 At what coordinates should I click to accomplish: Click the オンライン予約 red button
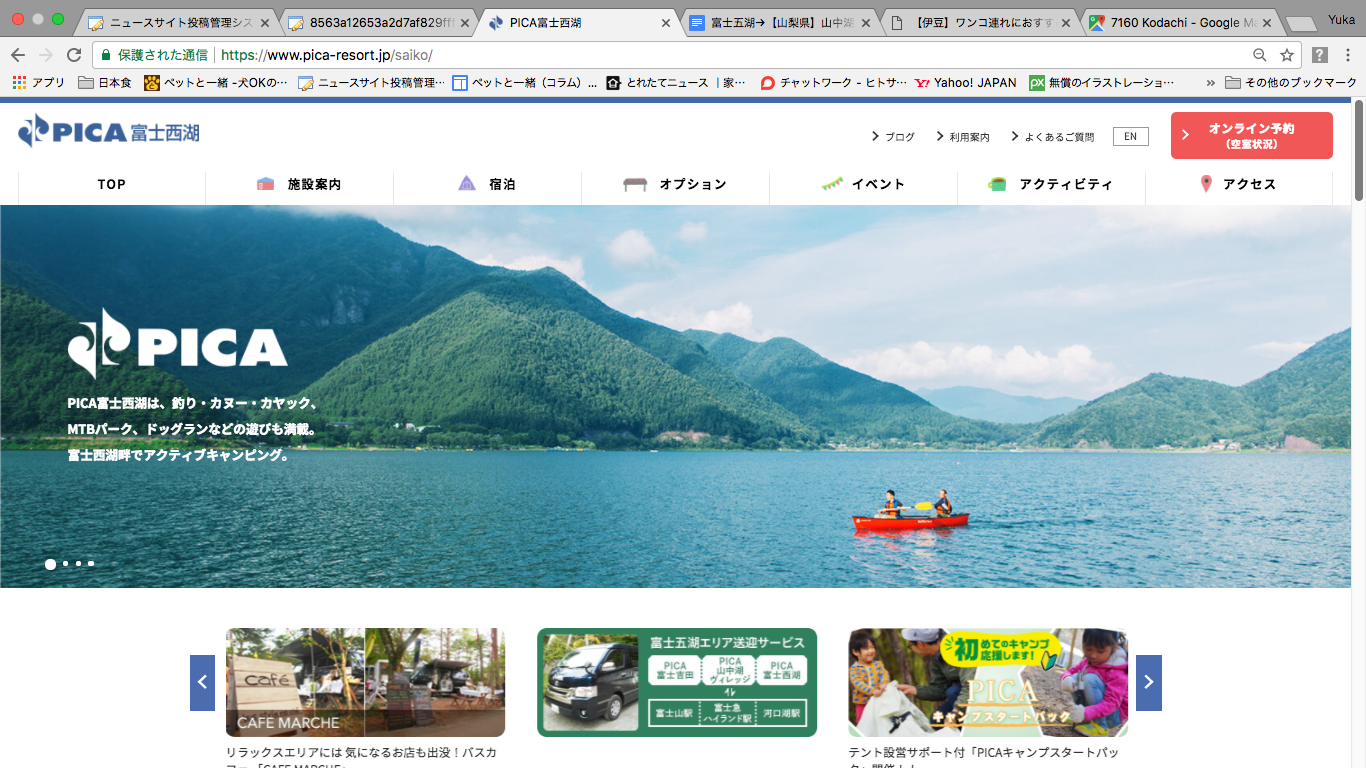(x=1252, y=135)
